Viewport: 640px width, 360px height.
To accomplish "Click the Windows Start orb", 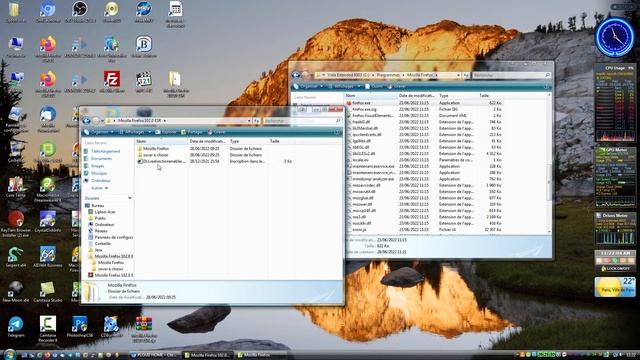I will pyautogui.click(x=9, y=354).
